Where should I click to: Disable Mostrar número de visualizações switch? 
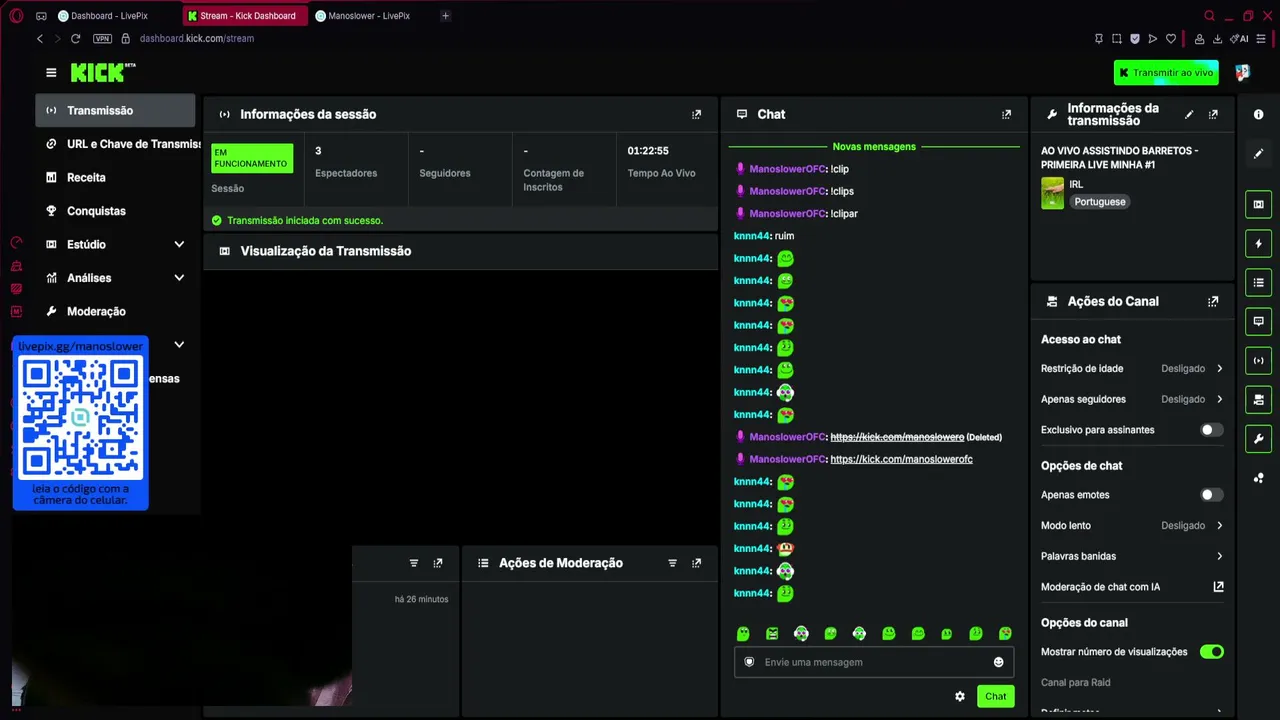[x=1211, y=652]
